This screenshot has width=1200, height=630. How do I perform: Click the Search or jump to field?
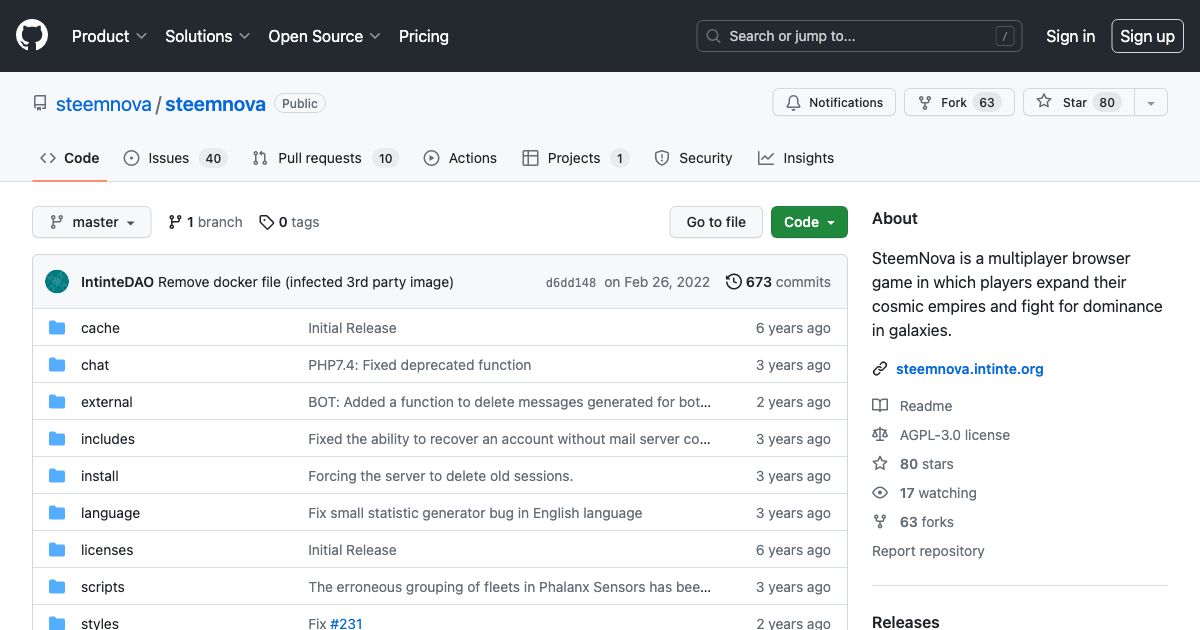click(858, 36)
